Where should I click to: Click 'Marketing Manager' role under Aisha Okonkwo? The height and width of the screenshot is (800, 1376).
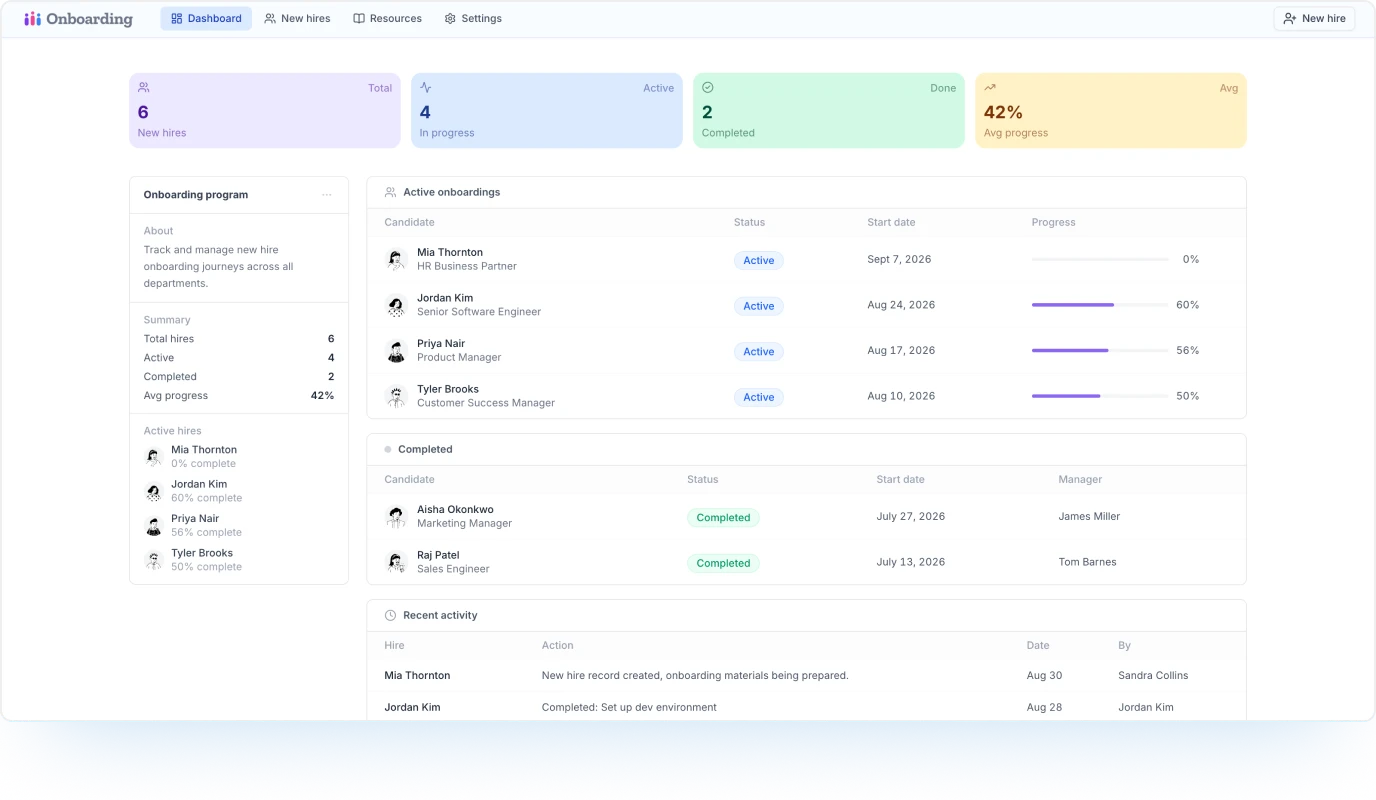coord(464,523)
